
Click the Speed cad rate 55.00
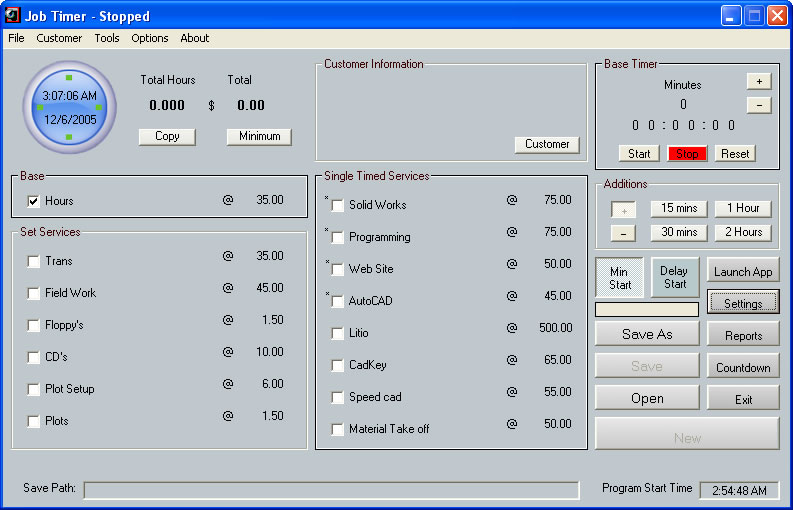[557, 392]
